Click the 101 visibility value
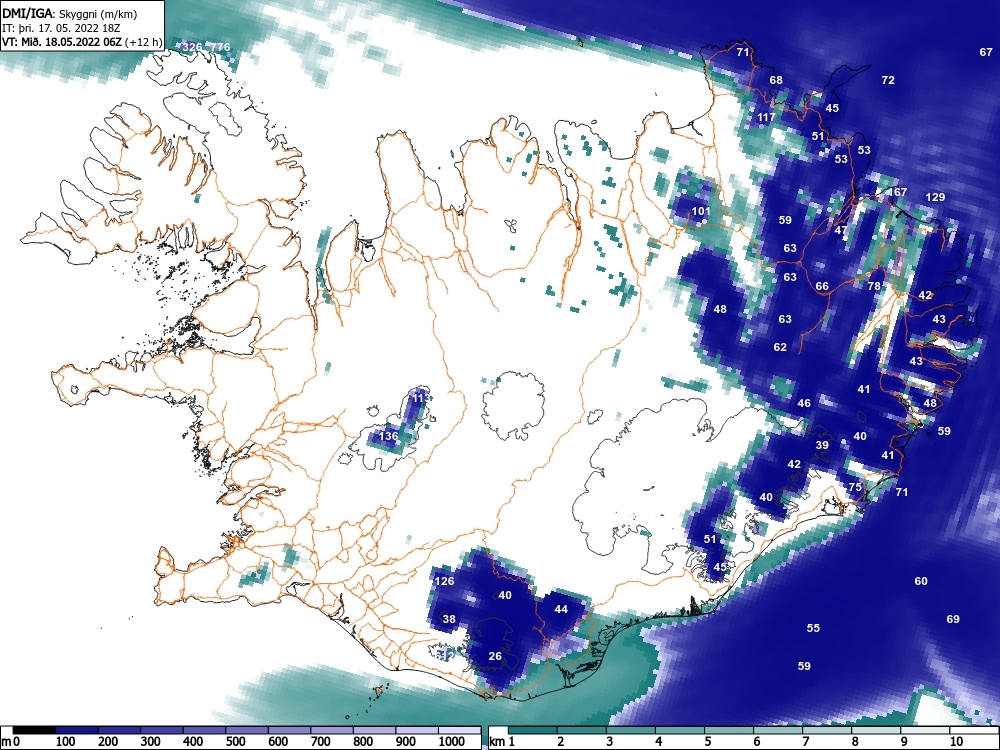Image resolution: width=1000 pixels, height=750 pixels. (700, 211)
